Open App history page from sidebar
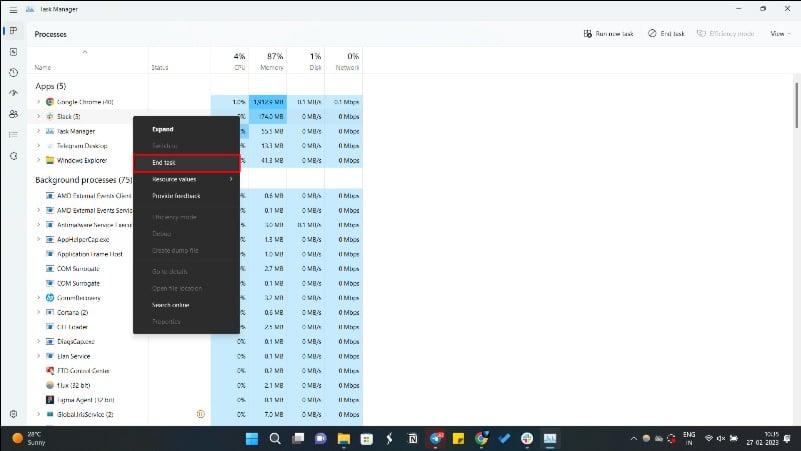Image resolution: width=801 pixels, height=451 pixels. [x=13, y=73]
